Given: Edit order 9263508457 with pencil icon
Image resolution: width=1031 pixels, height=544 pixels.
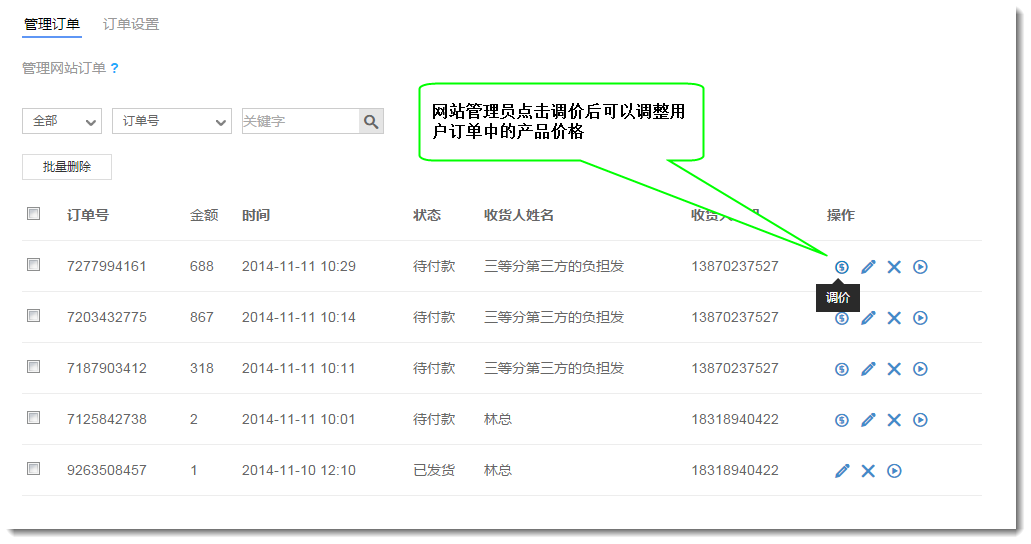Looking at the screenshot, I should click(x=842, y=471).
